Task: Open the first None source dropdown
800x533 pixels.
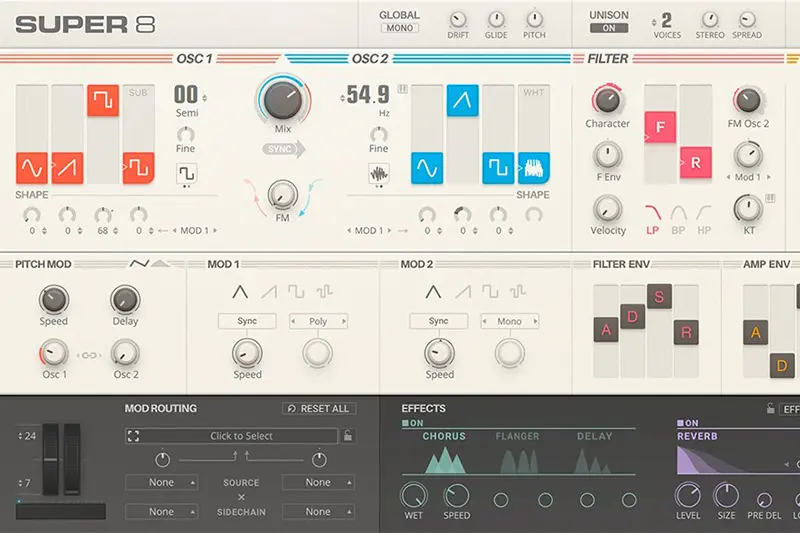Action: 161,482
